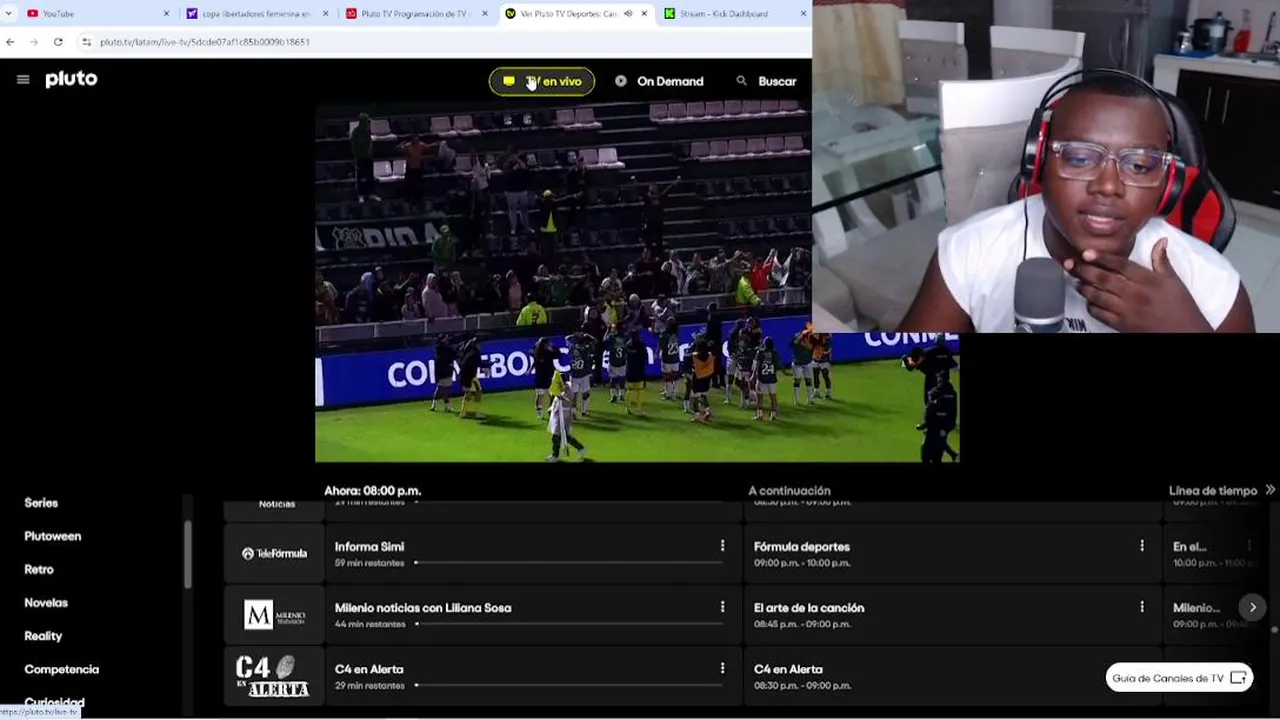Open options for current C4 en Alerta
This screenshot has height=720, width=1280.
coord(722,668)
